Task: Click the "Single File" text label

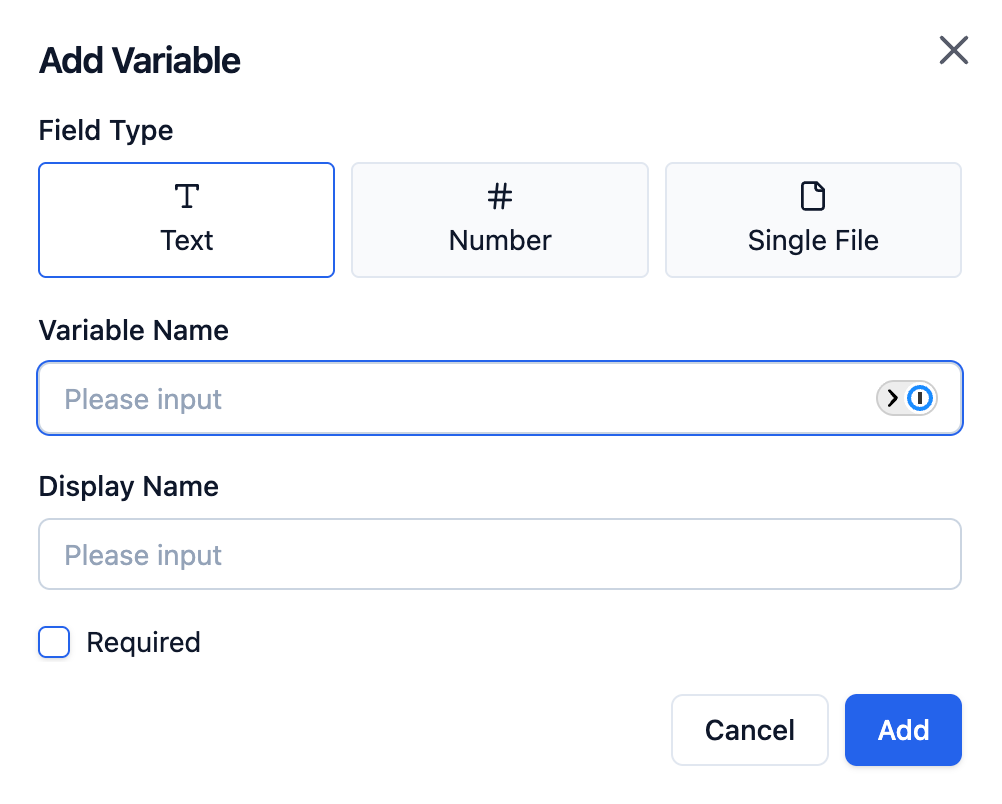Action: (x=813, y=240)
